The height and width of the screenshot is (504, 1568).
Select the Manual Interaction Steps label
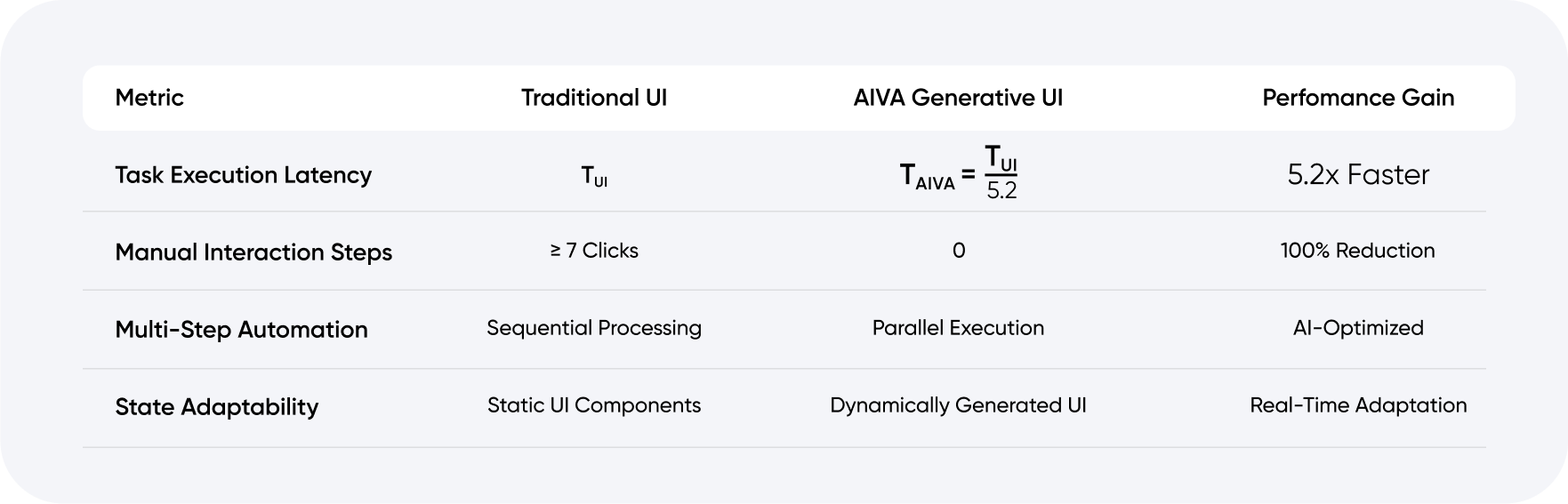tap(253, 252)
